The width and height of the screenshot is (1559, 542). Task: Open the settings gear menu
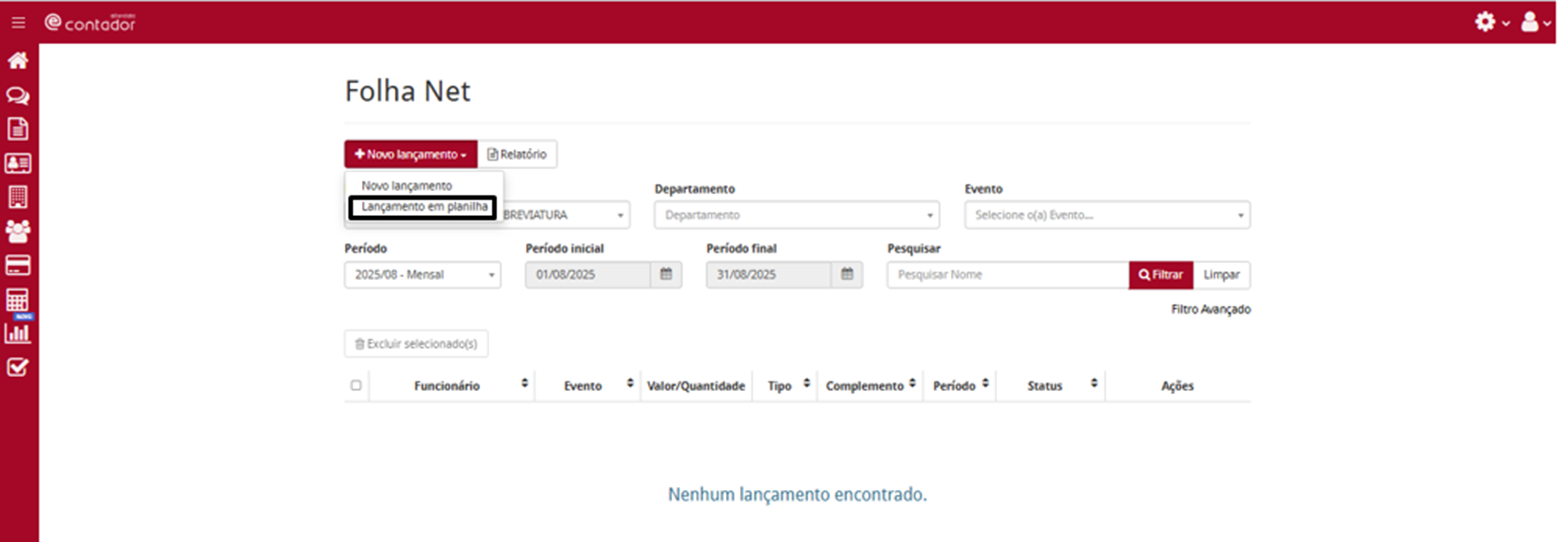tap(1492, 22)
